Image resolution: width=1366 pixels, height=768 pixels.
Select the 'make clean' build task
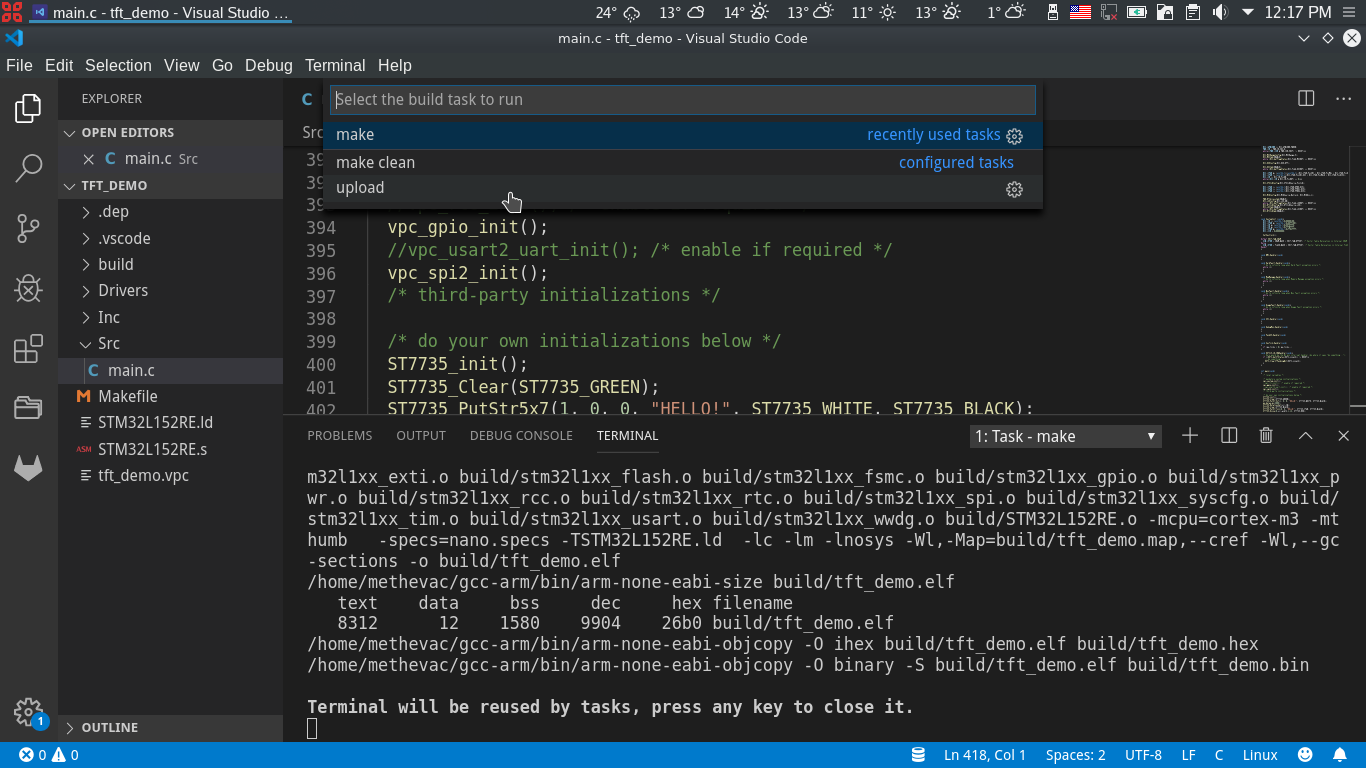click(x=375, y=162)
